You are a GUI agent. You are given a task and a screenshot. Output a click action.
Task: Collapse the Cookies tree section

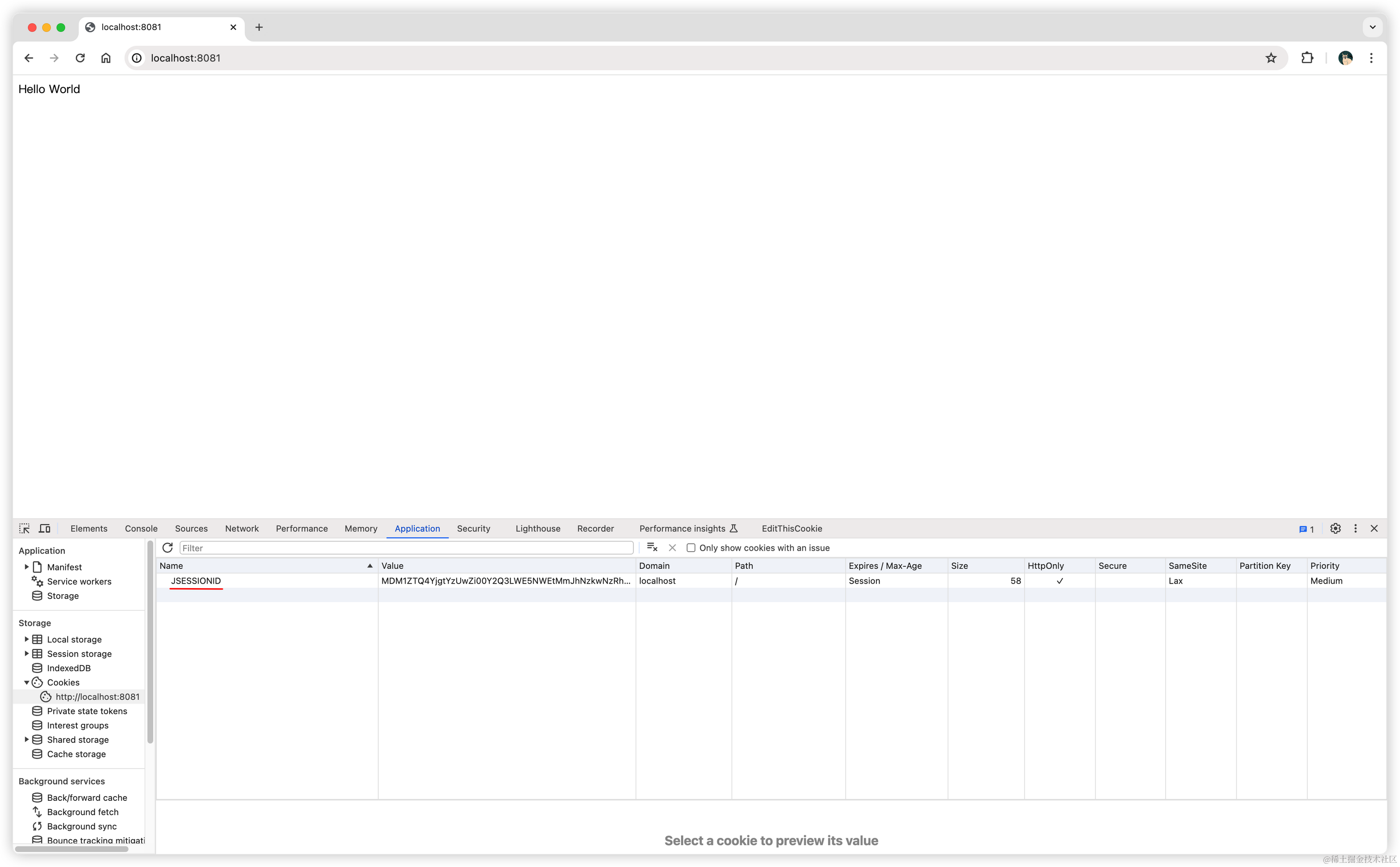pos(26,682)
